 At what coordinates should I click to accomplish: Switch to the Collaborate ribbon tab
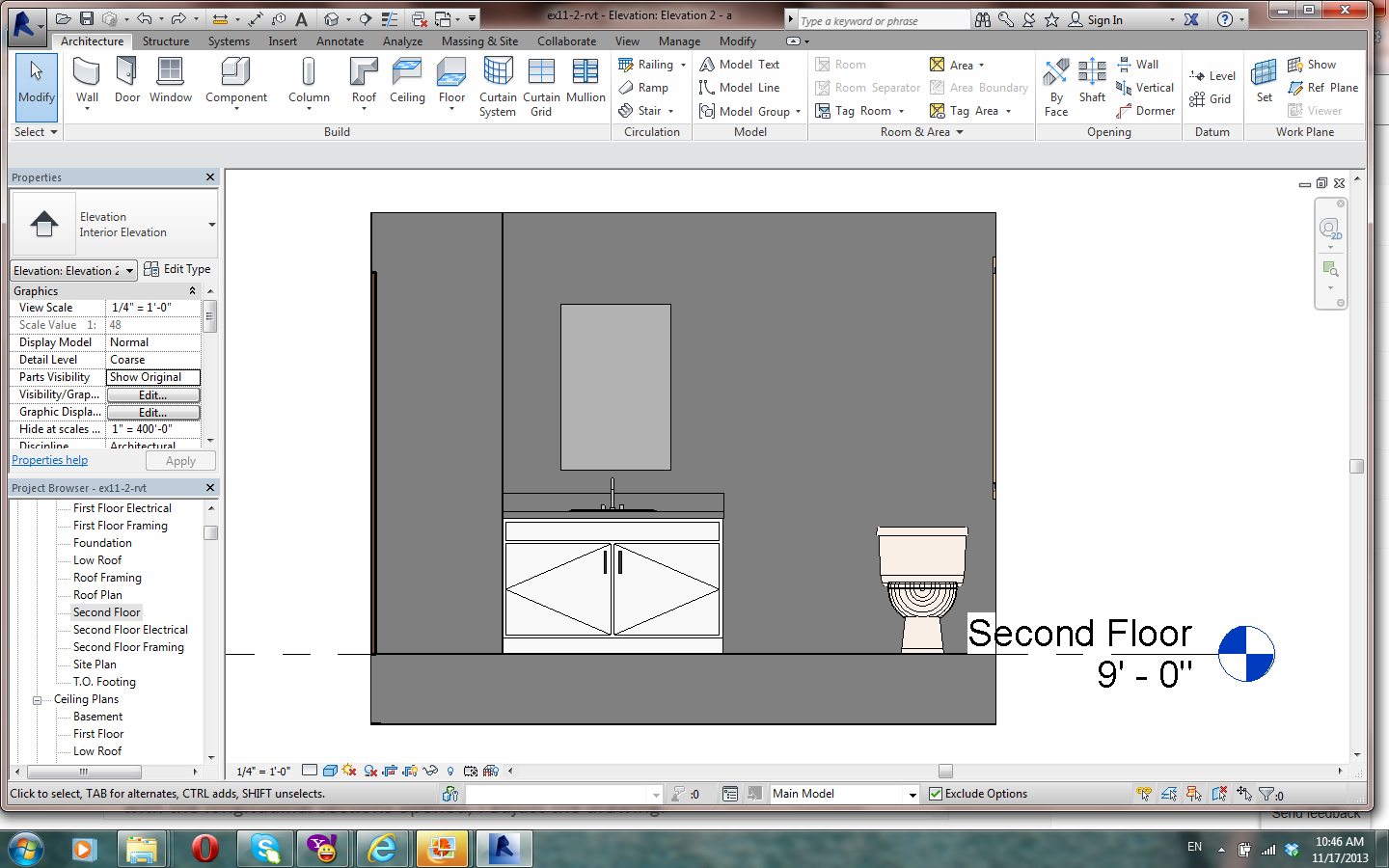click(x=566, y=41)
